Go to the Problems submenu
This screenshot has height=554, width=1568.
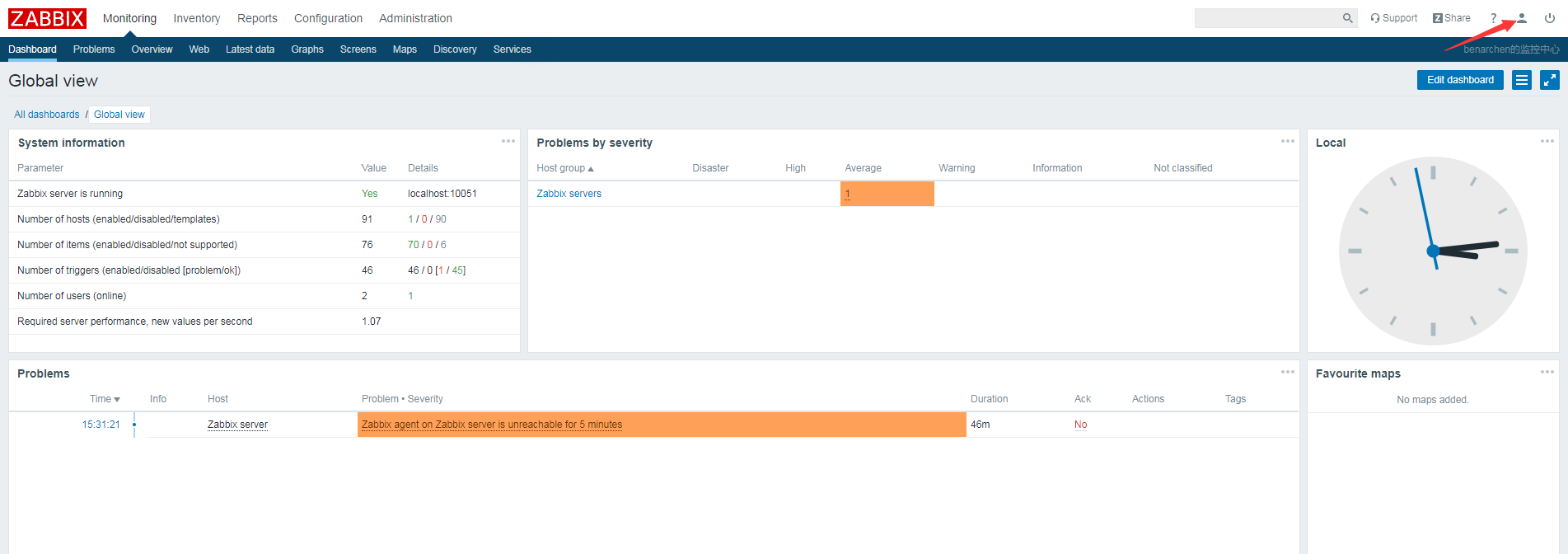click(x=94, y=49)
